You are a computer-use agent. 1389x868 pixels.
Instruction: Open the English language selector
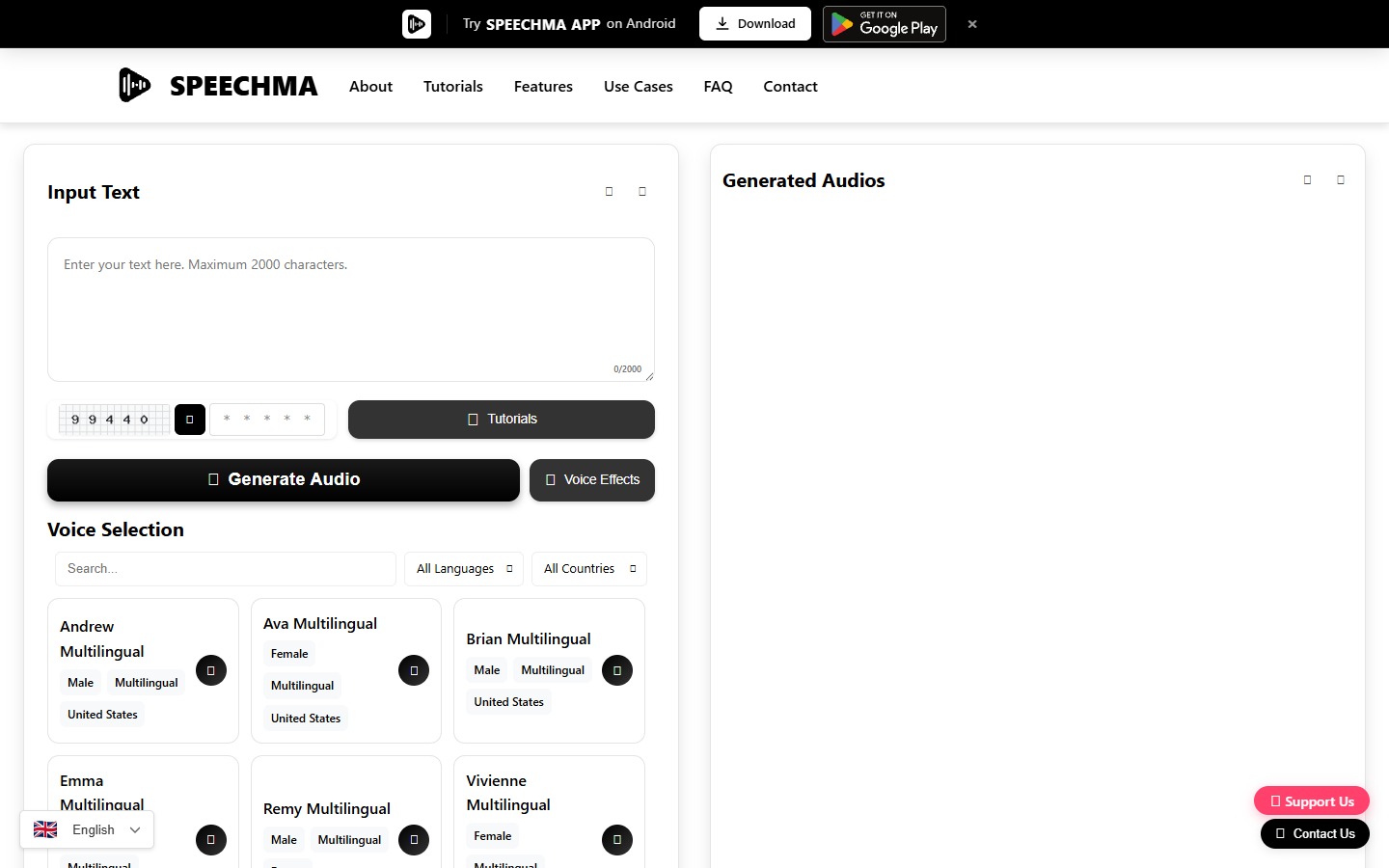click(x=87, y=829)
